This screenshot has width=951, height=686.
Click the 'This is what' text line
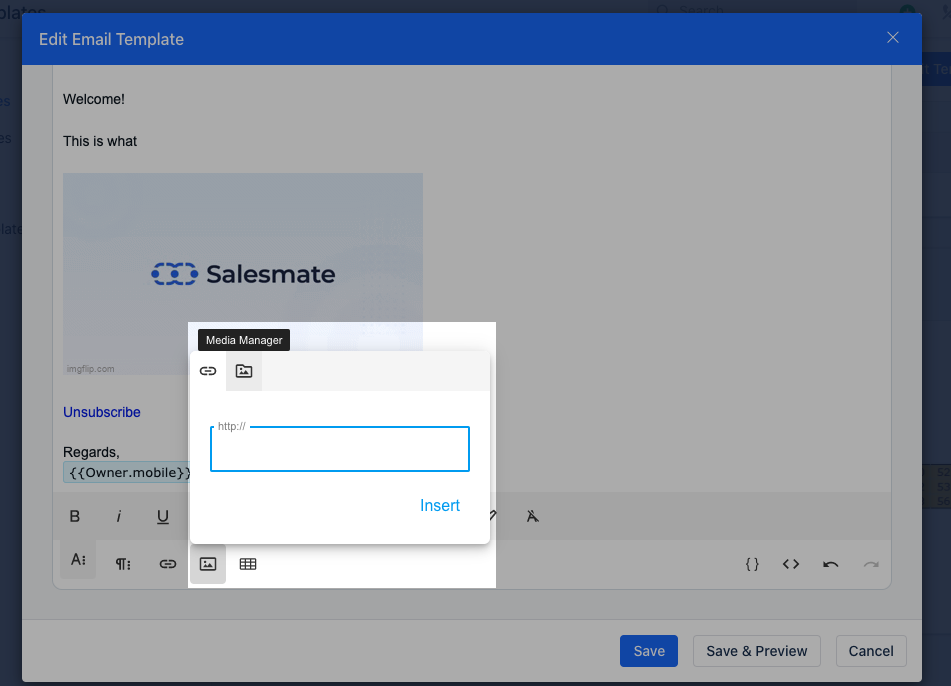[x=100, y=141]
